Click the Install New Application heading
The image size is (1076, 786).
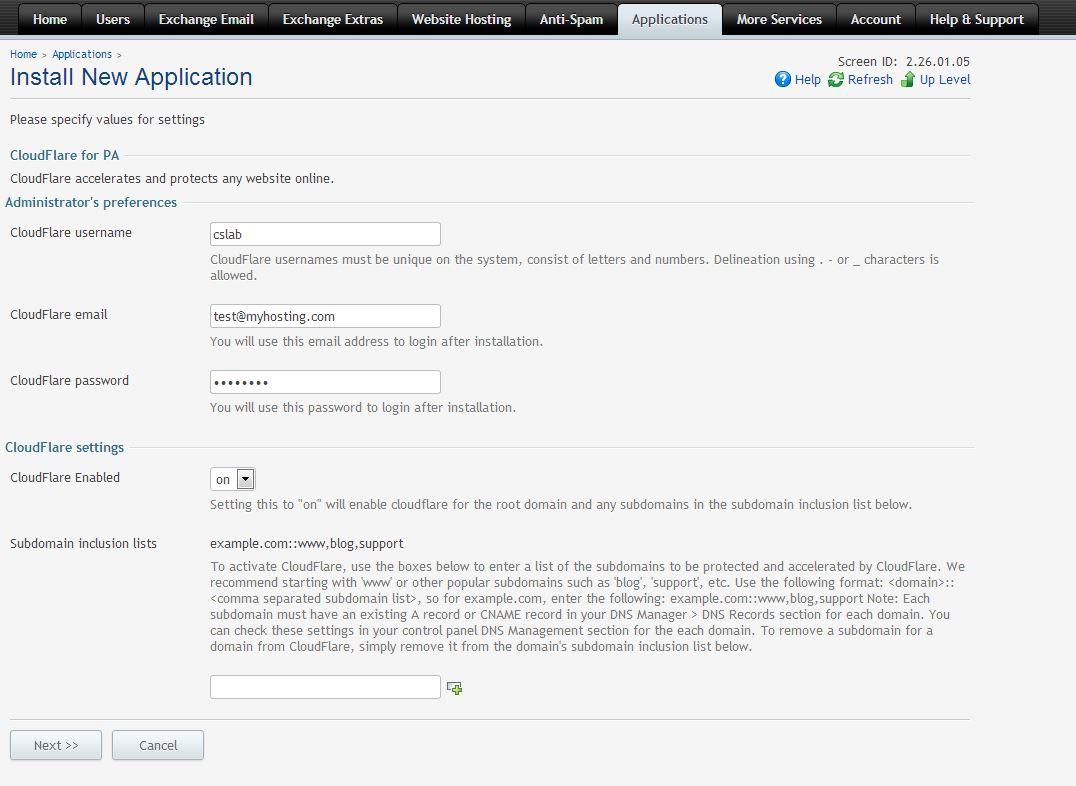(131, 77)
